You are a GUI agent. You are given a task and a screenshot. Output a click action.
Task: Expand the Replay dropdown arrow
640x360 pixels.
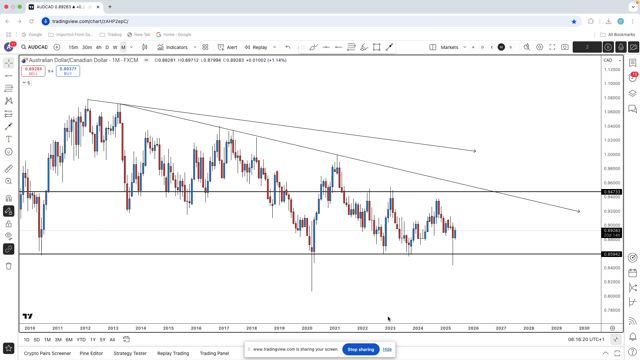pos(274,47)
